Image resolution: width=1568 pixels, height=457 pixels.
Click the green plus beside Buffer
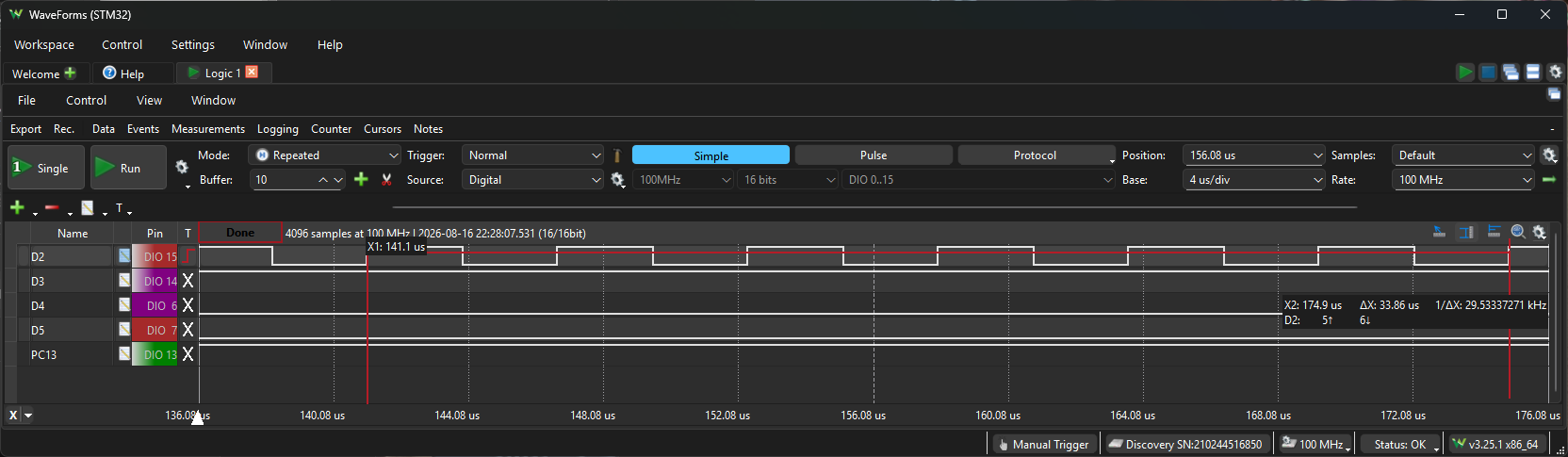click(x=361, y=179)
